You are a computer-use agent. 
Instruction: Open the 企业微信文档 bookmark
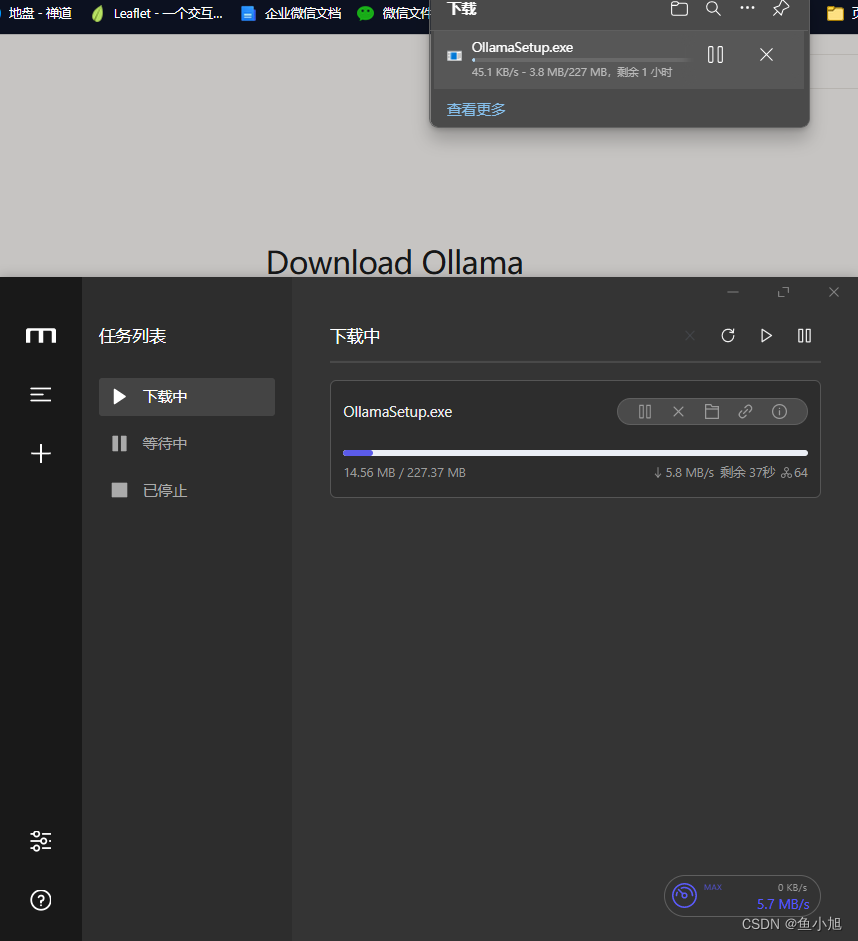291,13
